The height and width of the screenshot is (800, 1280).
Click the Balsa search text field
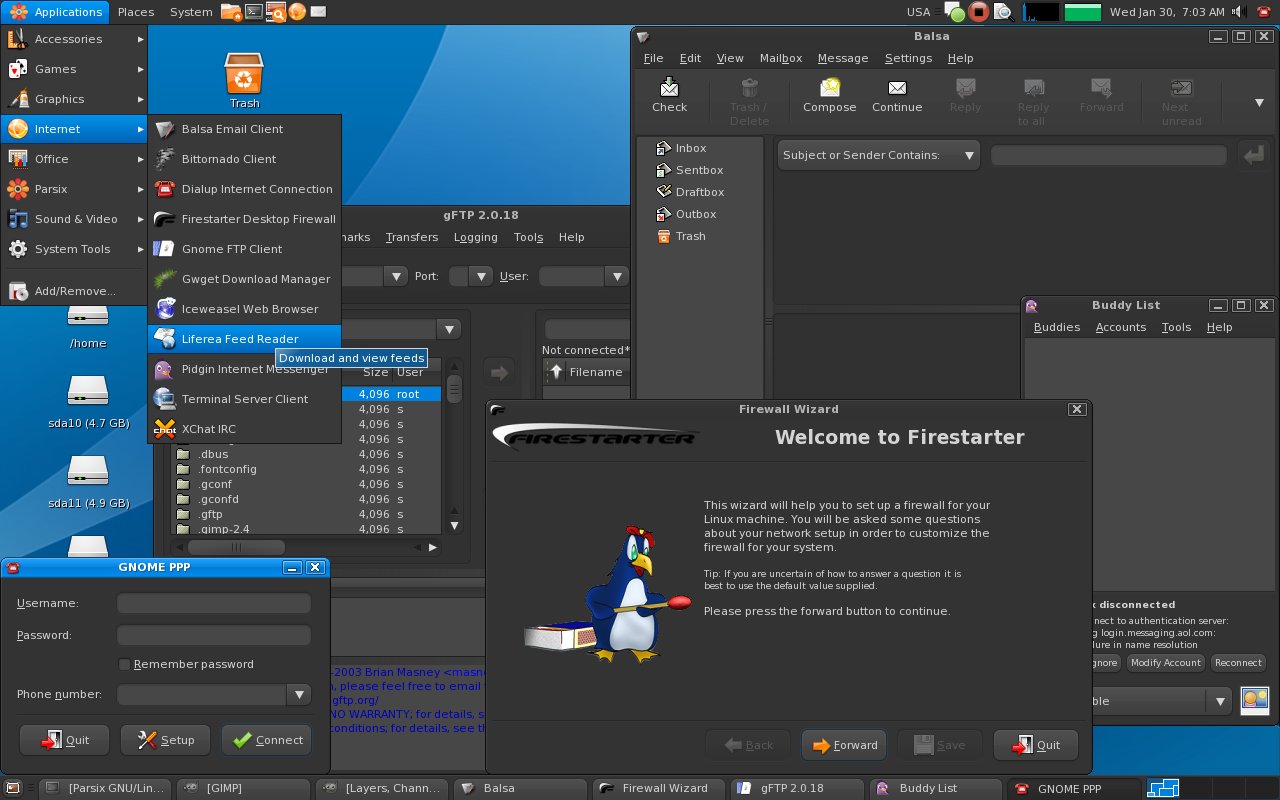(1108, 155)
